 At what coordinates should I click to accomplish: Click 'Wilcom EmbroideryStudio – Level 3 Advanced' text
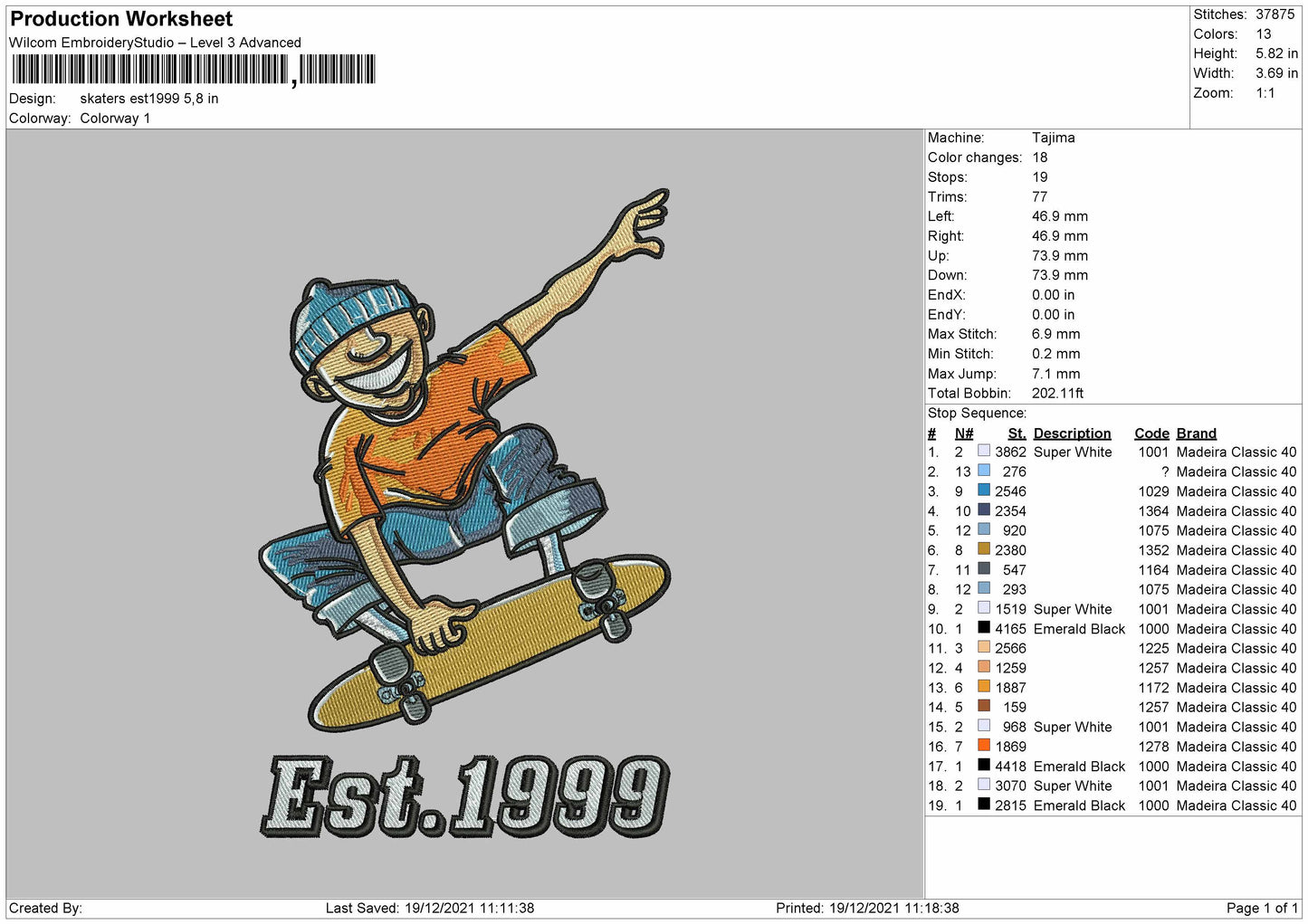[155, 43]
